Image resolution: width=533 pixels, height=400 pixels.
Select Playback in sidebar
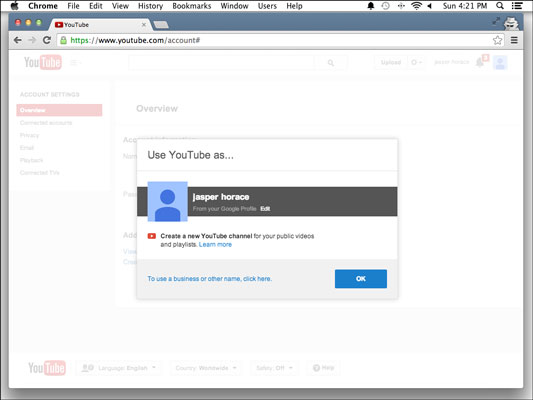(x=31, y=160)
